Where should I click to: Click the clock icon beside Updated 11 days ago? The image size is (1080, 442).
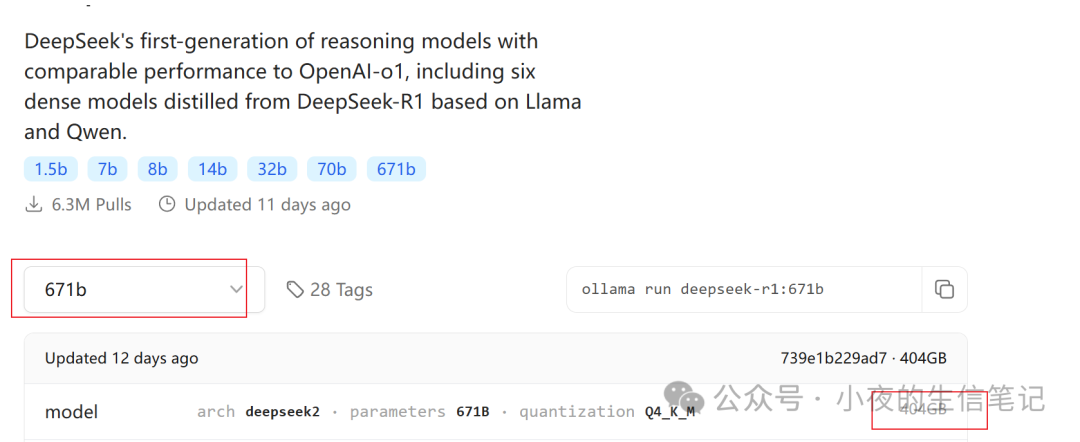coord(167,204)
